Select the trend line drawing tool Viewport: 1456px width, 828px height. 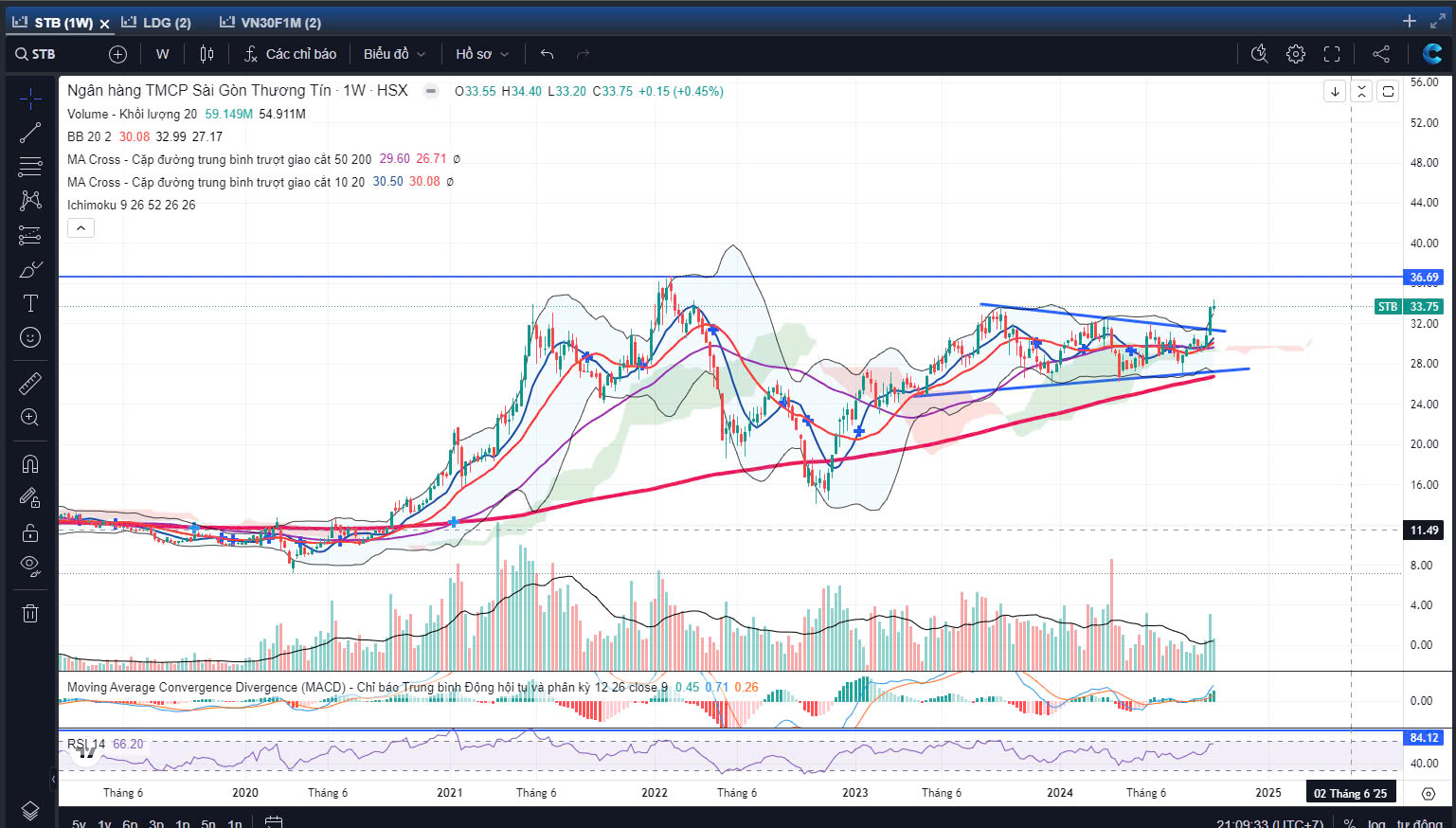tap(30, 133)
